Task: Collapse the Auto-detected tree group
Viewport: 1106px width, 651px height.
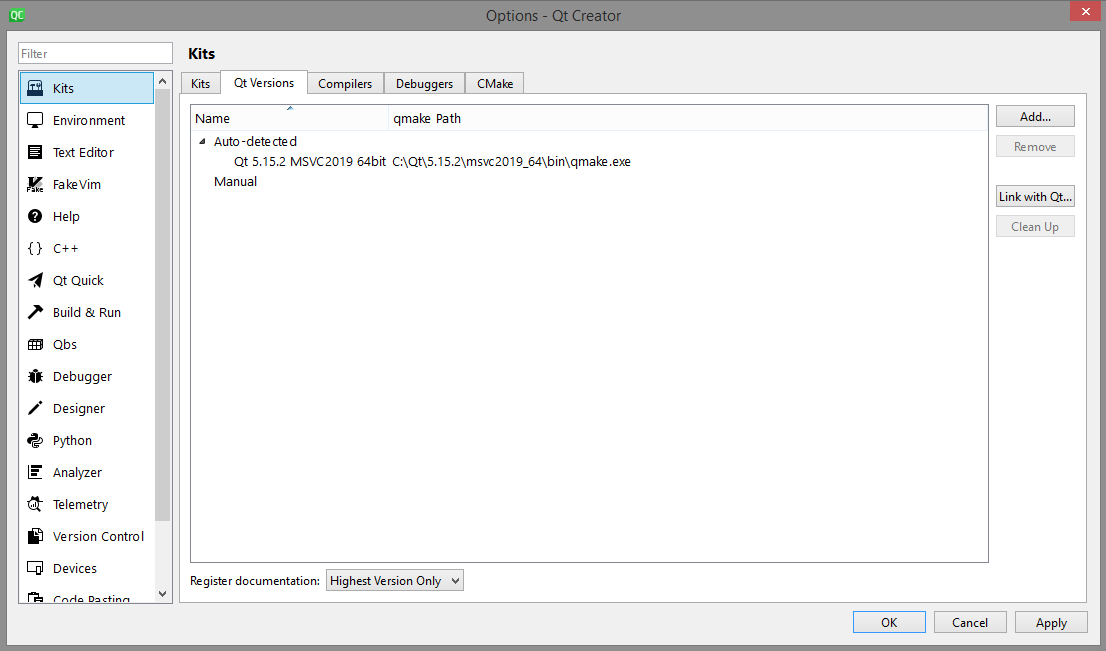Action: click(203, 142)
